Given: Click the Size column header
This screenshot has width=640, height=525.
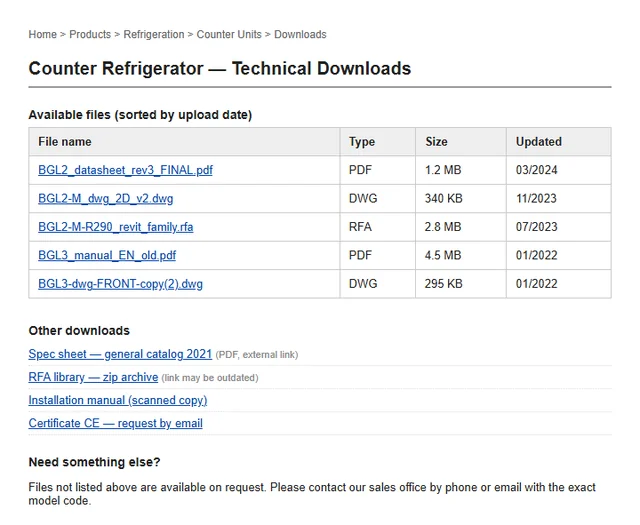Looking at the screenshot, I should [461, 142].
